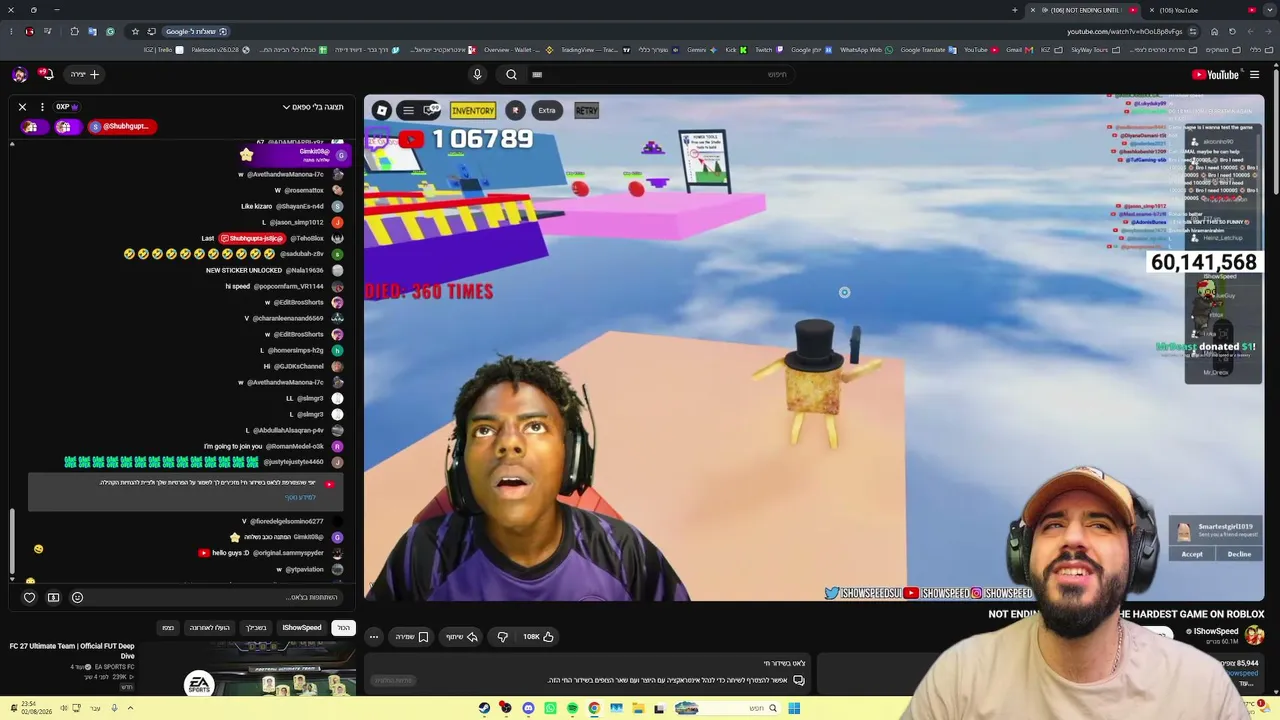Screen dimensions: 1280x720
Task: Click the 0XP crown badge in chat header
Action: (68, 107)
